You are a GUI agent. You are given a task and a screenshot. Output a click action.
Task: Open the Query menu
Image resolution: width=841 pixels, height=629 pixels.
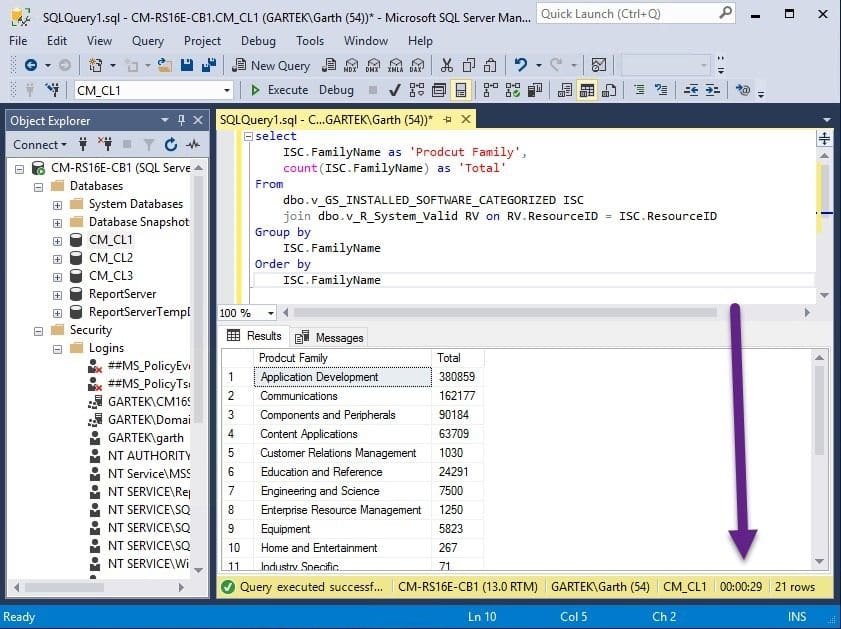pos(147,41)
